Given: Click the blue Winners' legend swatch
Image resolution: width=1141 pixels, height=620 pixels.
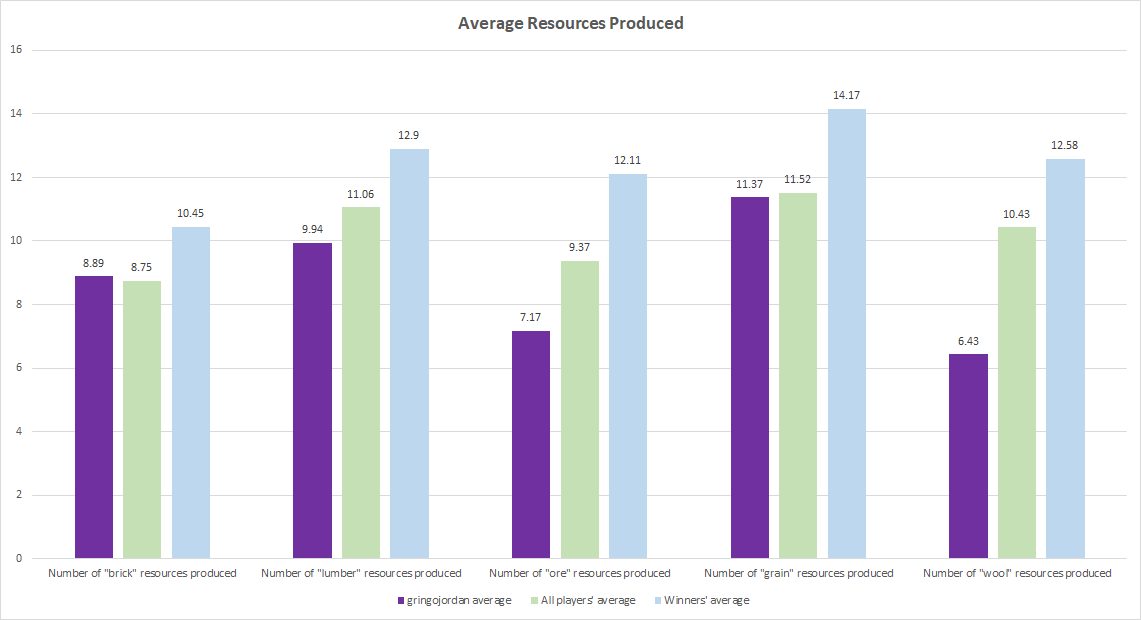Looking at the screenshot, I should (658, 601).
